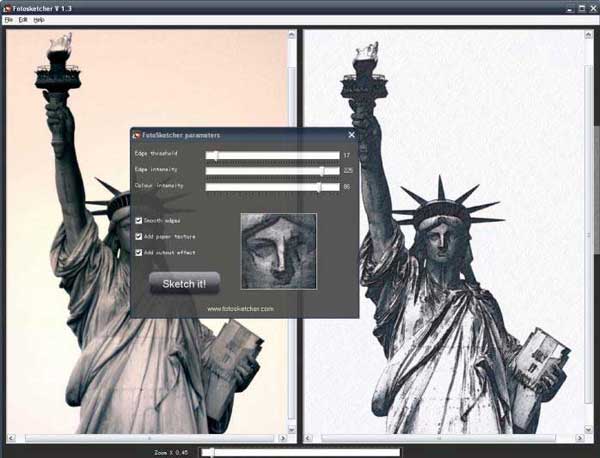Screen dimensions: 600x458
Task: Click scroll left arrow of the right image pane
Action: point(308,438)
